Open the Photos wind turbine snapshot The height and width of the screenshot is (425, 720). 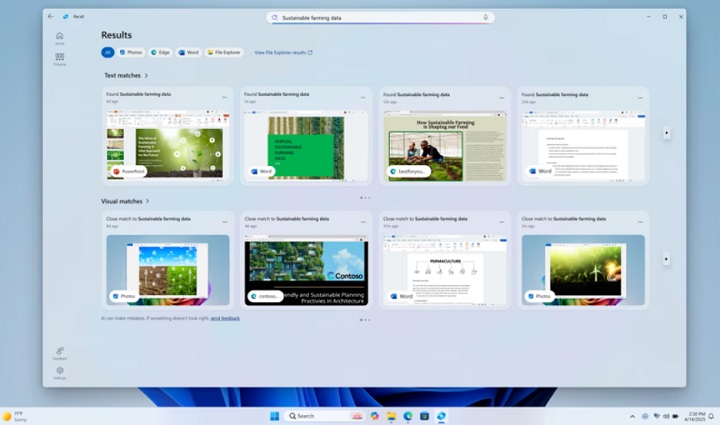point(583,270)
